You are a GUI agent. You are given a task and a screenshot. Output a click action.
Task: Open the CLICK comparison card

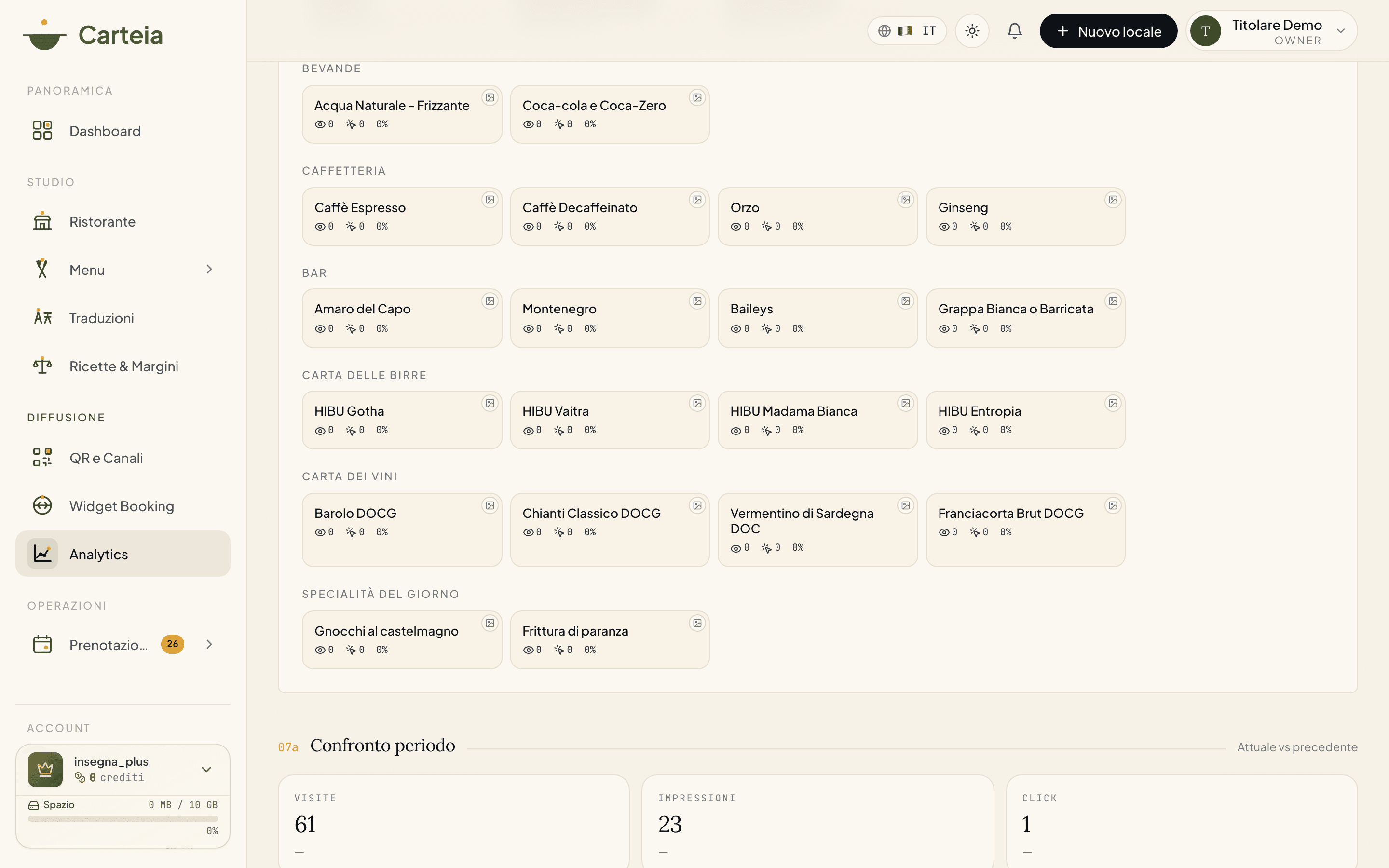1181,822
